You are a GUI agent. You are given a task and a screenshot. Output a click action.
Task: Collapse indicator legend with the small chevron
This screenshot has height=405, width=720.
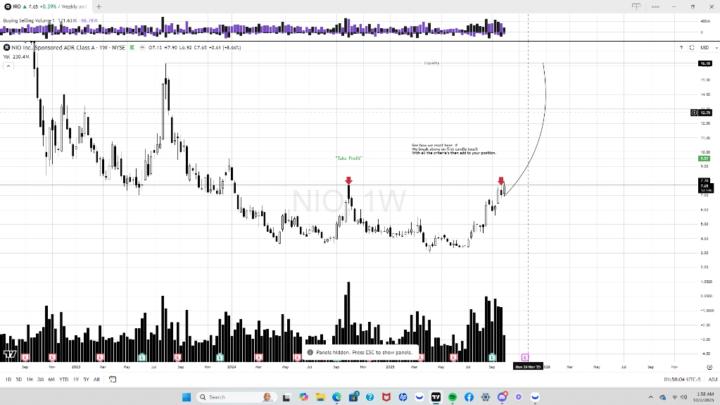coord(8,66)
